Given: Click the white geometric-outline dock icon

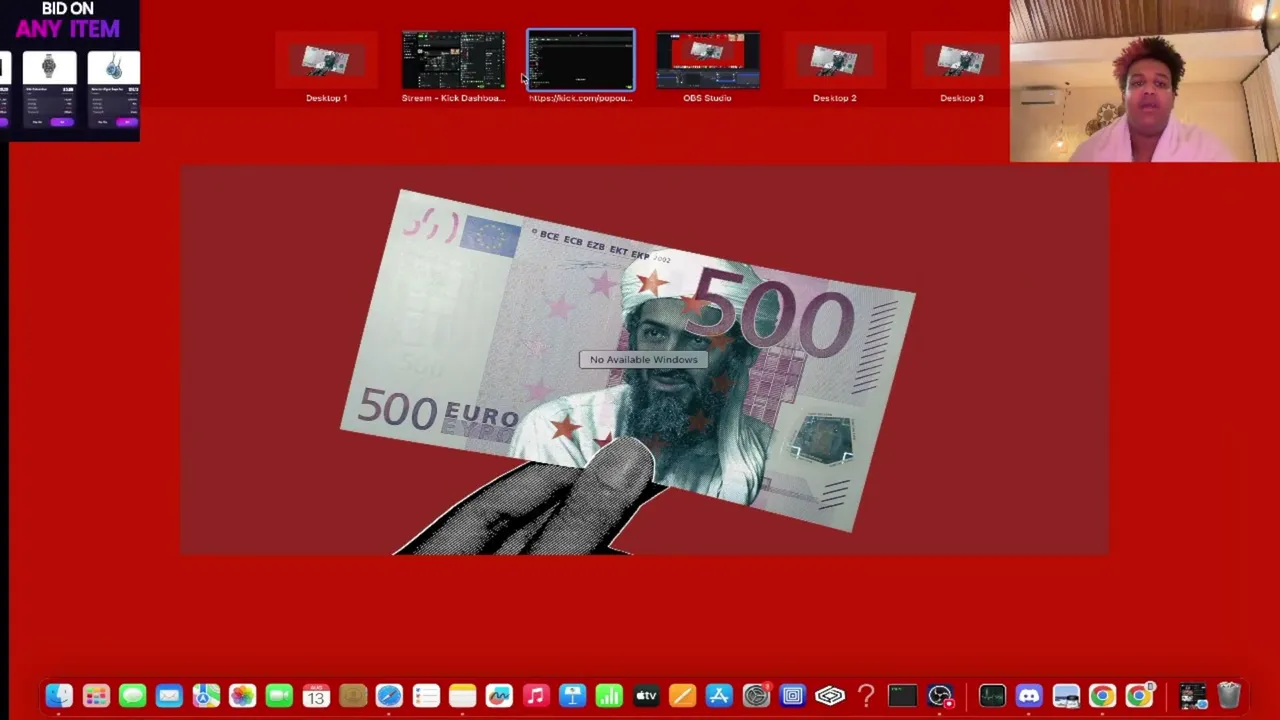Looking at the screenshot, I should pyautogui.click(x=829, y=696).
